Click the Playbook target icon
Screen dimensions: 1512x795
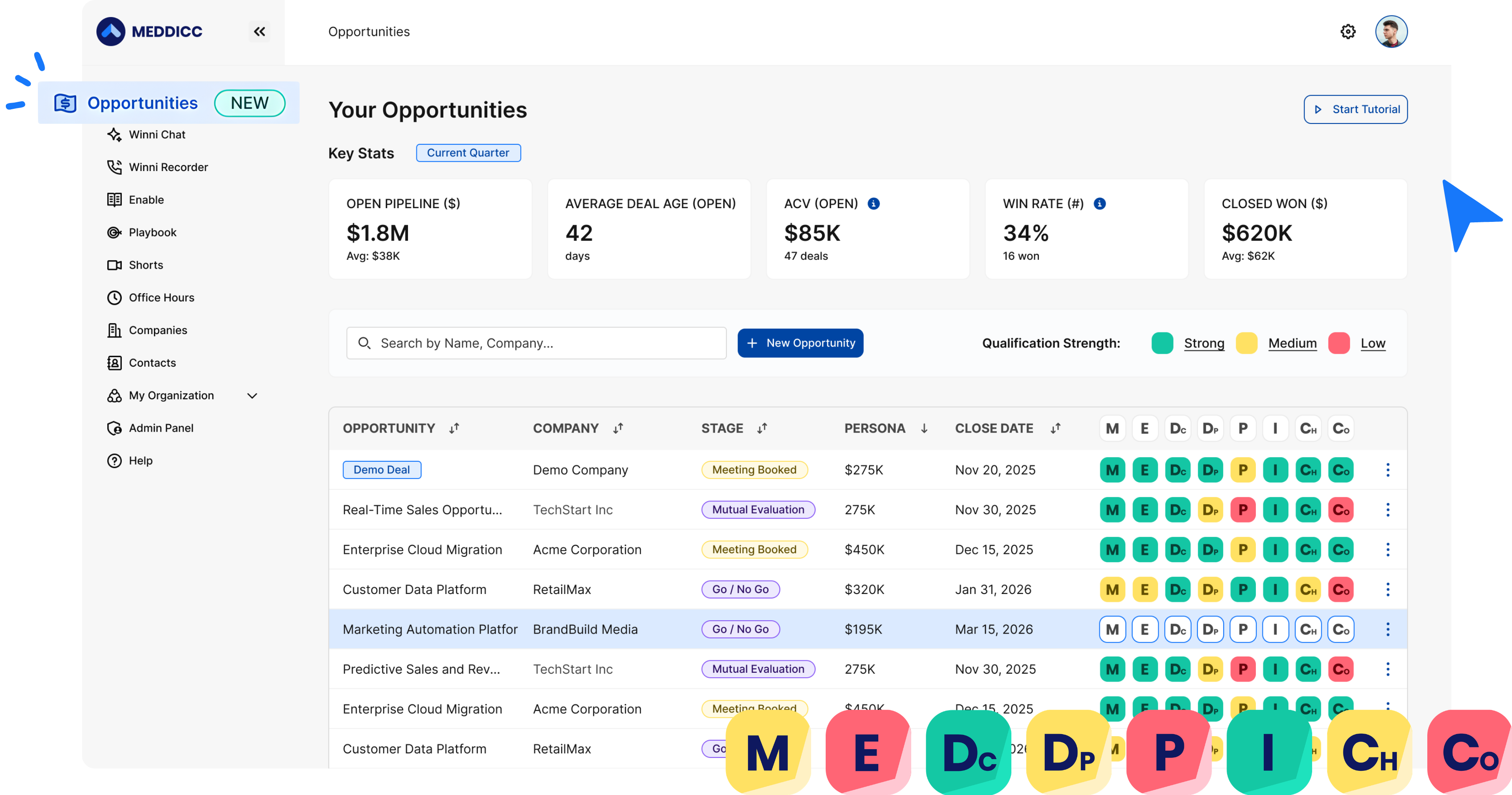[x=114, y=232]
